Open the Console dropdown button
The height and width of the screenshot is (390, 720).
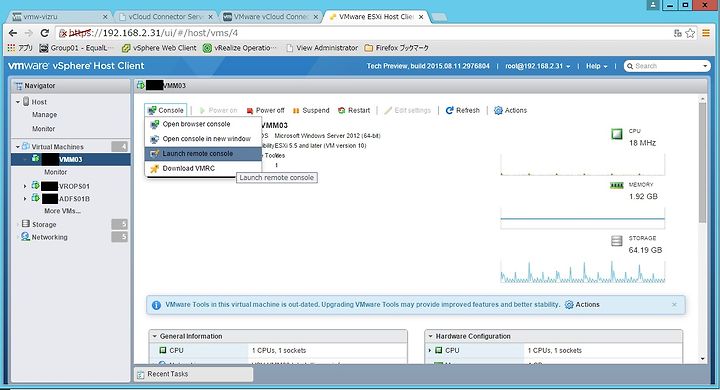click(x=166, y=110)
